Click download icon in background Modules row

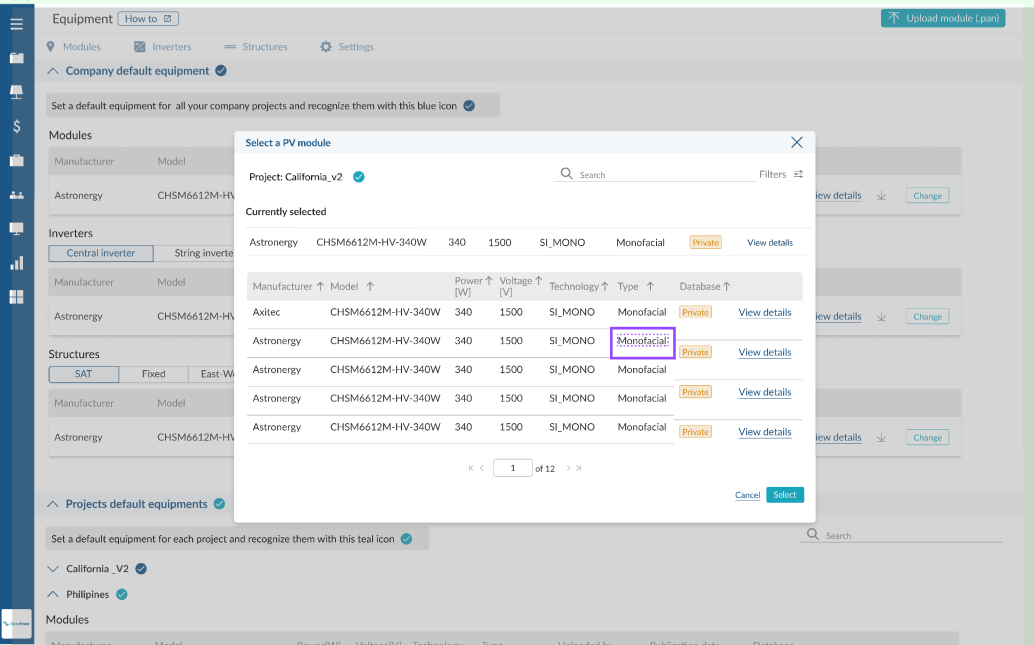(x=882, y=196)
